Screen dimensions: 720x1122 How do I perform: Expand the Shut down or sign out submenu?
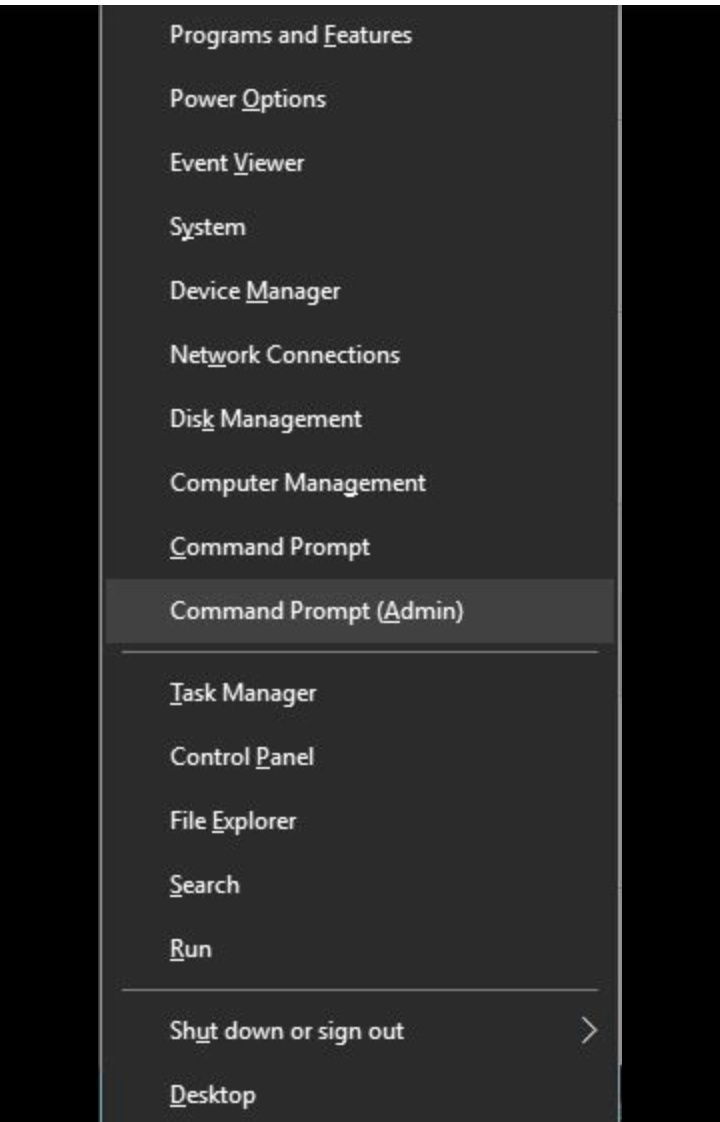coord(287,1031)
